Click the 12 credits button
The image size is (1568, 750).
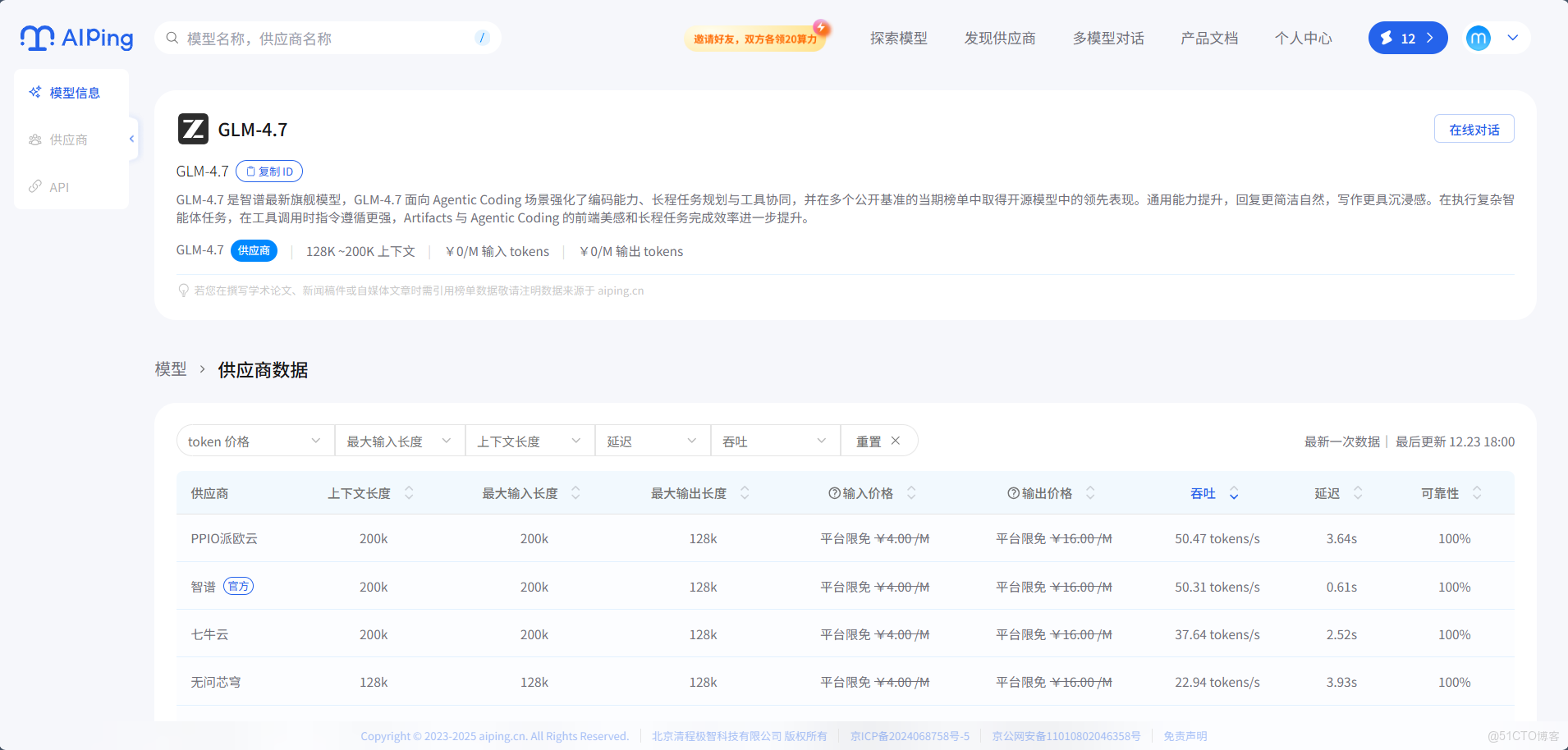click(1408, 38)
